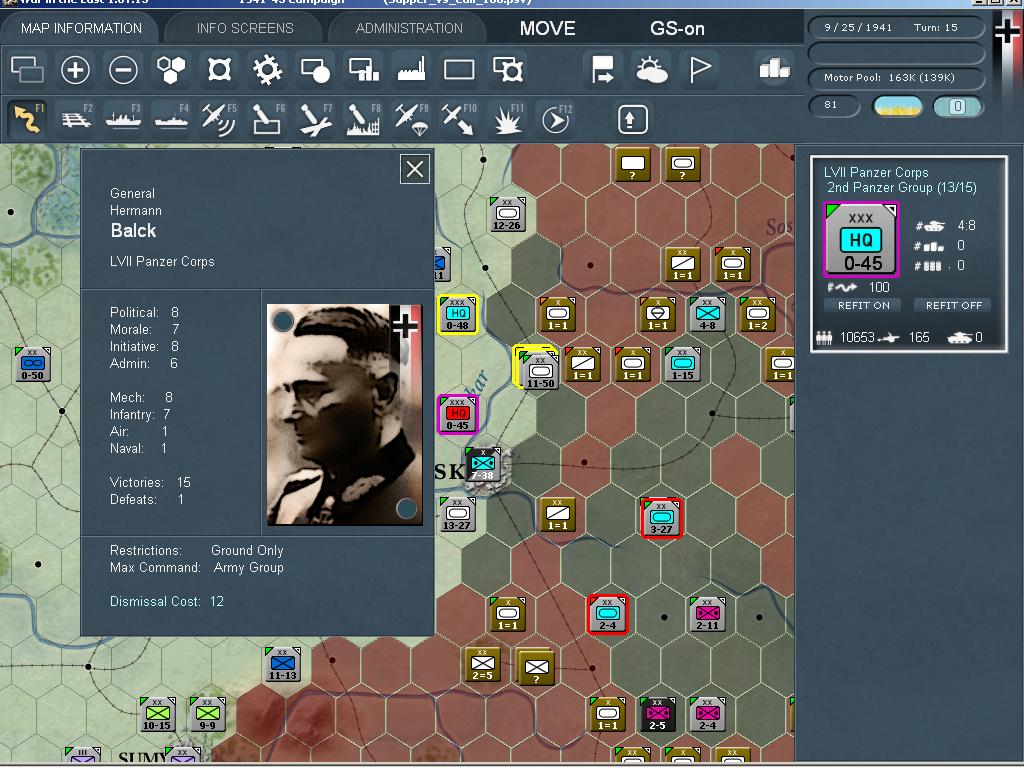Screen dimensions: 1024x768
Task: Toggle the 0 indicator pill button
Action: click(x=957, y=106)
